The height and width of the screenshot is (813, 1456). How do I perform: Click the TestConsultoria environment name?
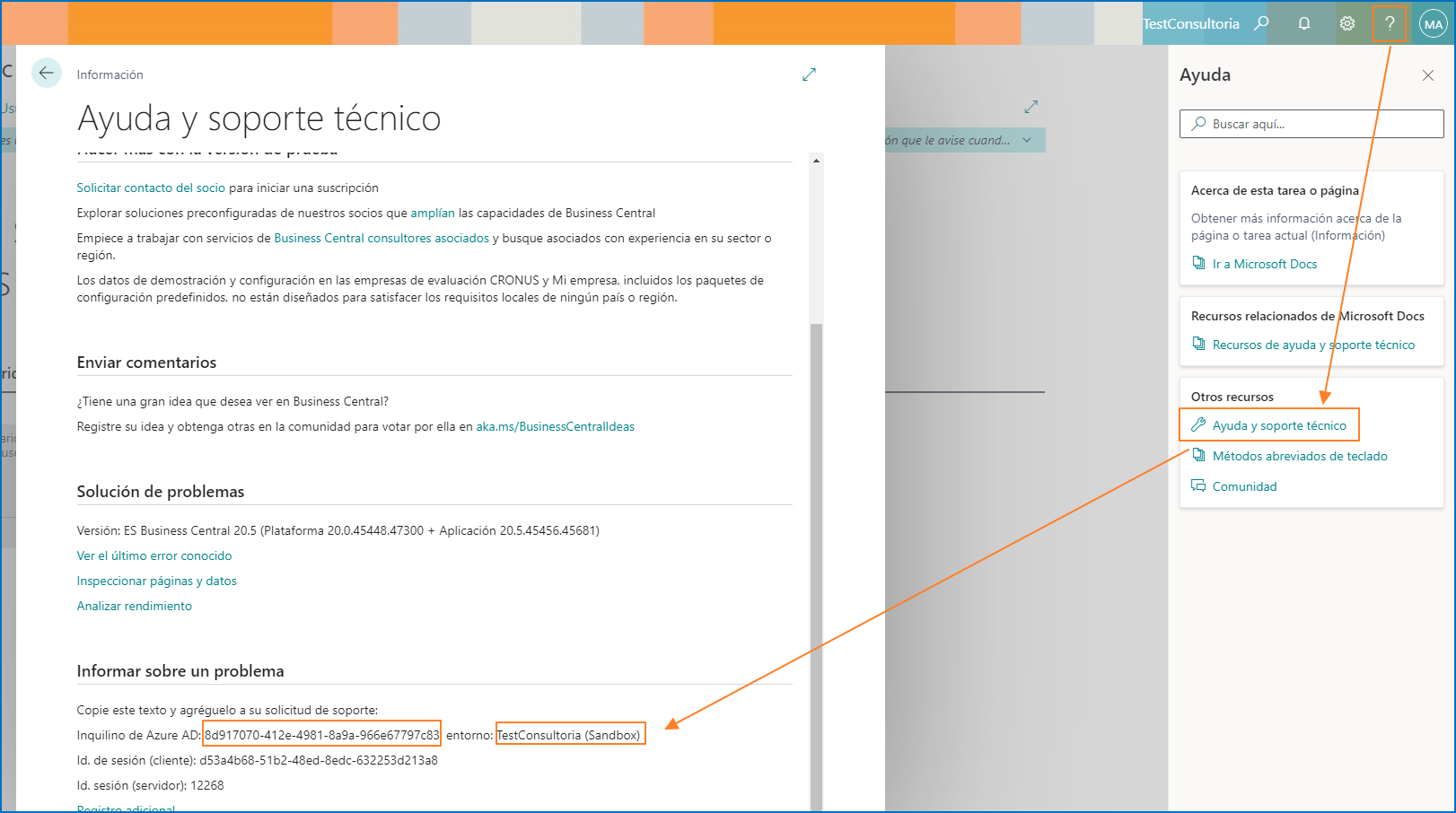pos(1190,23)
